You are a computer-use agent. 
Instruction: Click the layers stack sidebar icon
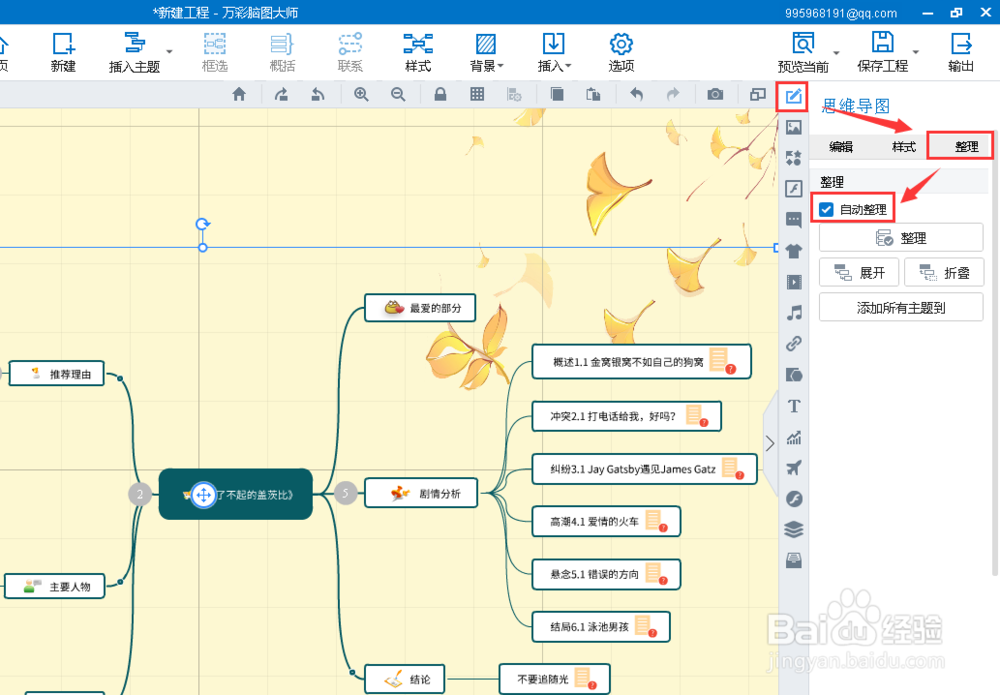click(x=793, y=529)
